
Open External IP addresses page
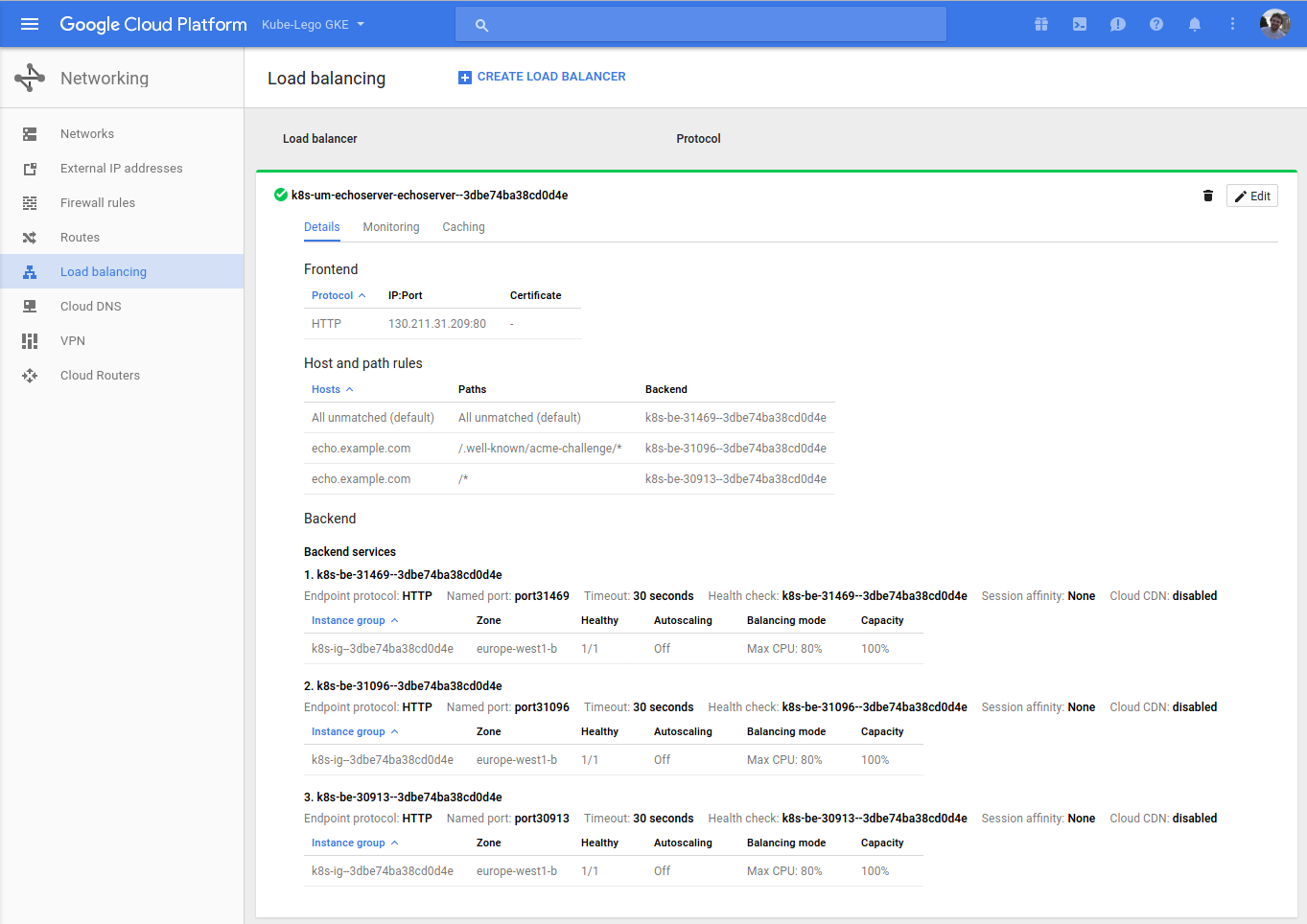click(122, 169)
